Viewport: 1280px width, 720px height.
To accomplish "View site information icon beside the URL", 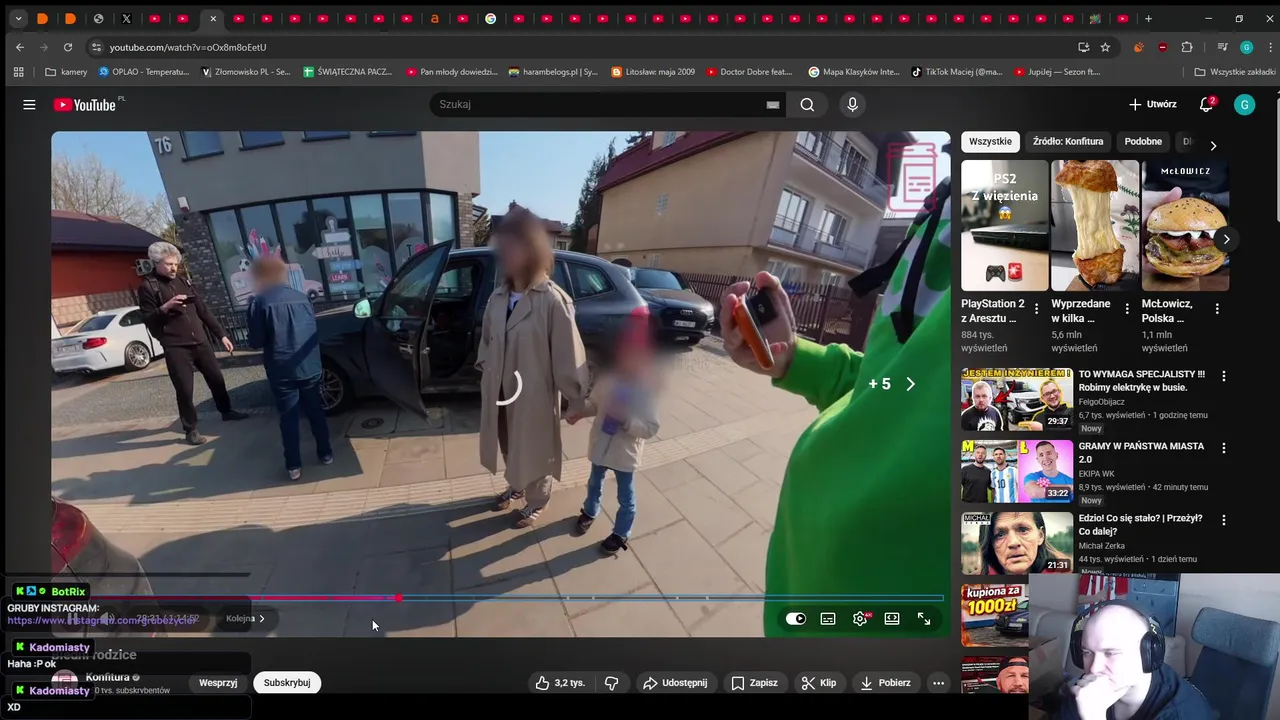I will tap(96, 47).
